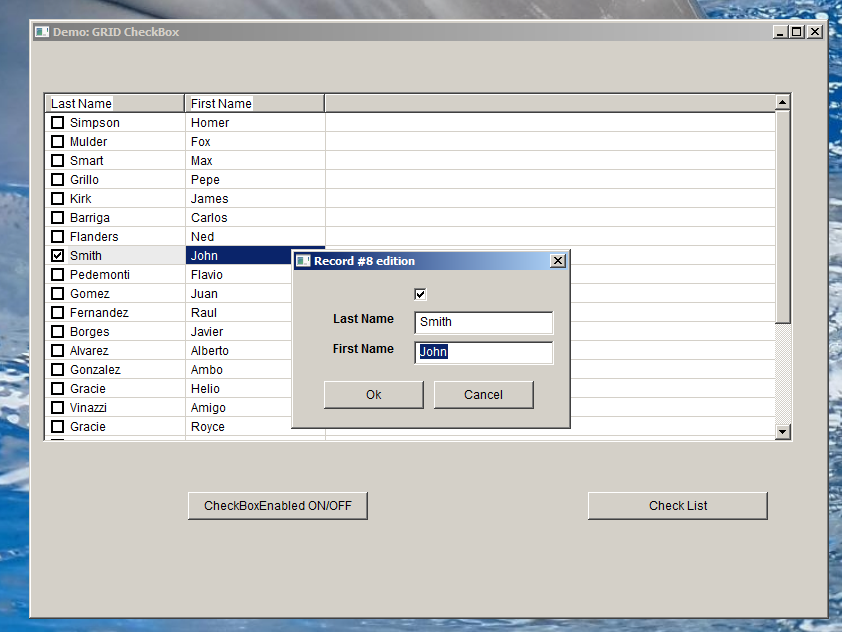This screenshot has width=842, height=632.
Task: Toggle checkbox in Record #8 edition dialog
Action: tap(420, 294)
